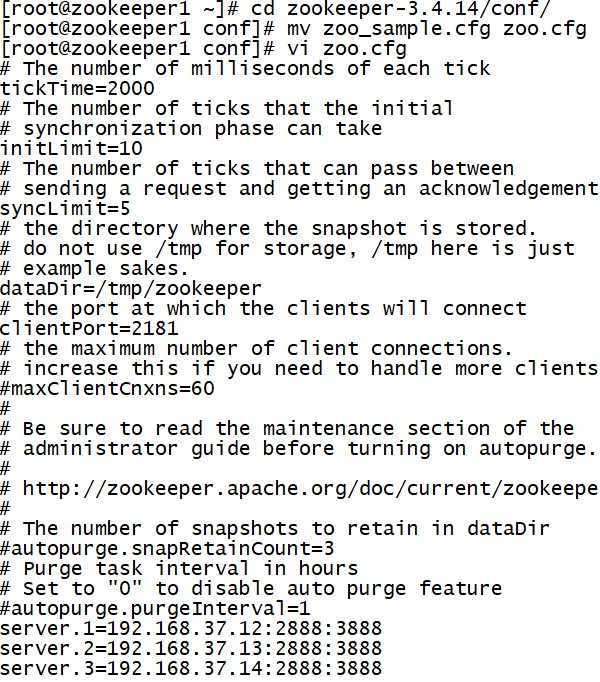This screenshot has width=600, height=682.
Task: Click the server.3=192.168.37.14 entry
Action: pos(191,669)
